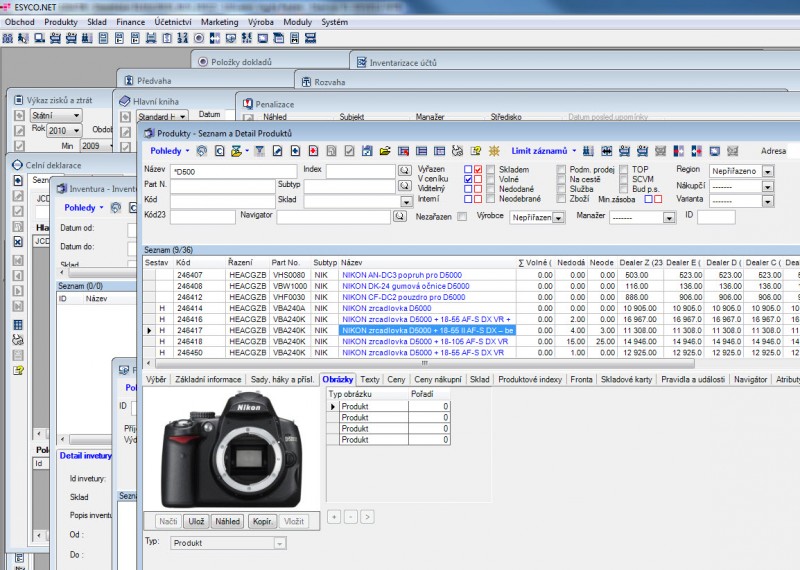Click the open folder icon in Produkty toolbar
Image resolution: width=800 pixels, height=570 pixels.
tap(384, 151)
